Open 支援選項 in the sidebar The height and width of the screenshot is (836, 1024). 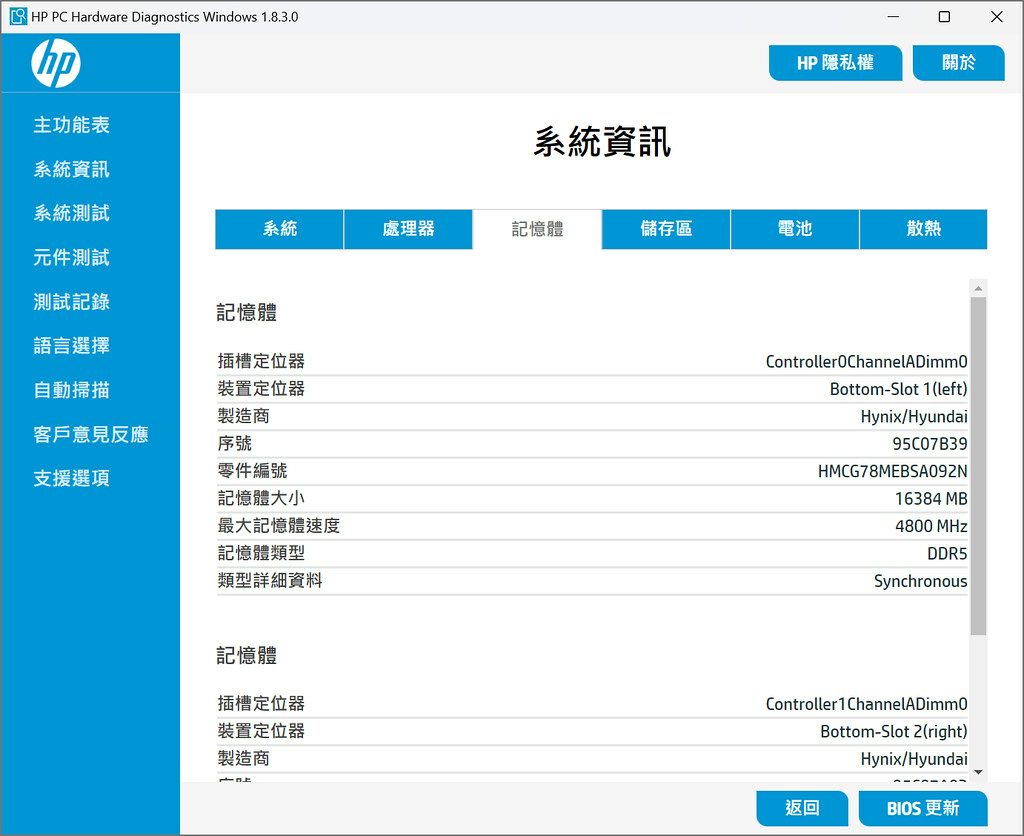click(72, 478)
